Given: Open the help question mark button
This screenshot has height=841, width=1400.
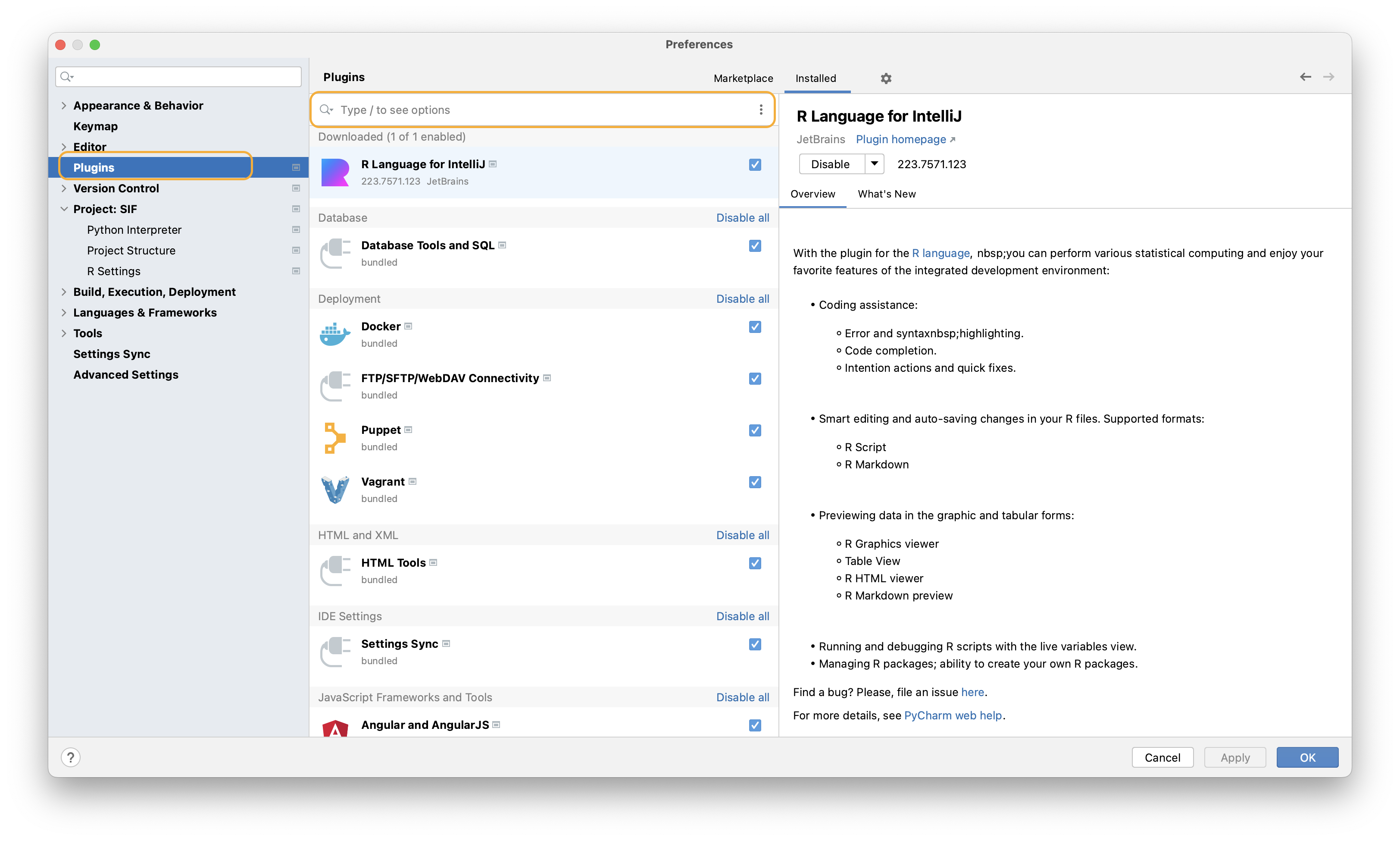Looking at the screenshot, I should coord(71,757).
